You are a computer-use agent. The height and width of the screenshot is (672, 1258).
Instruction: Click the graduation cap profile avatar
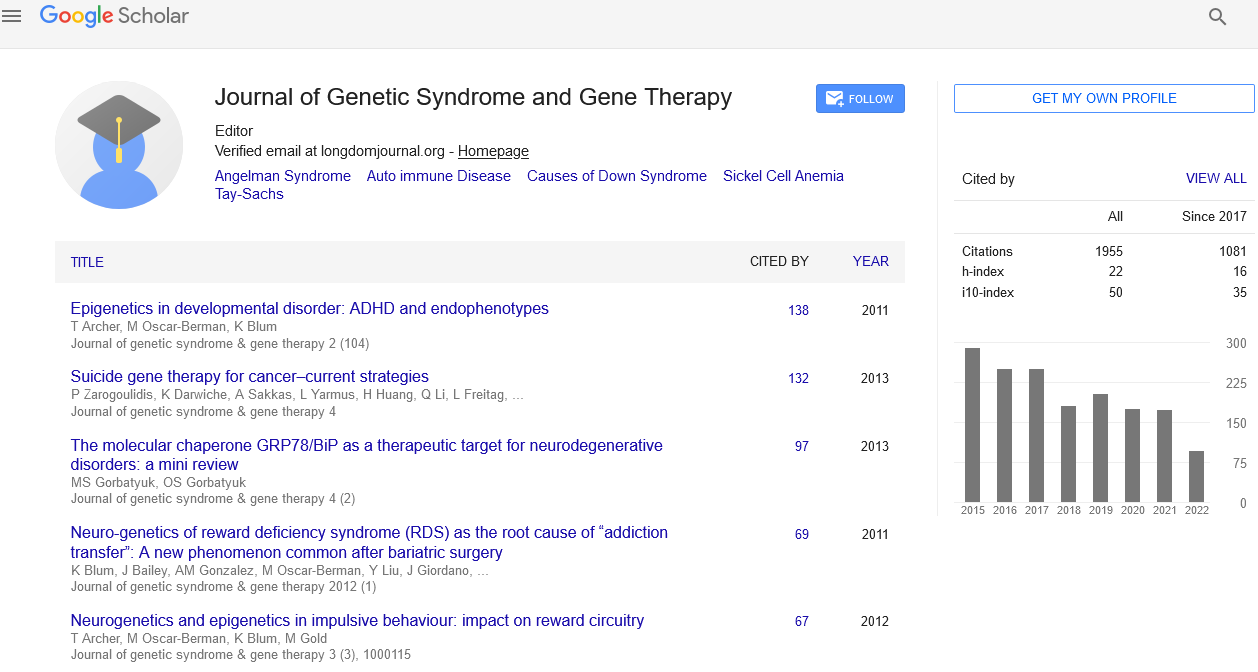(x=119, y=145)
